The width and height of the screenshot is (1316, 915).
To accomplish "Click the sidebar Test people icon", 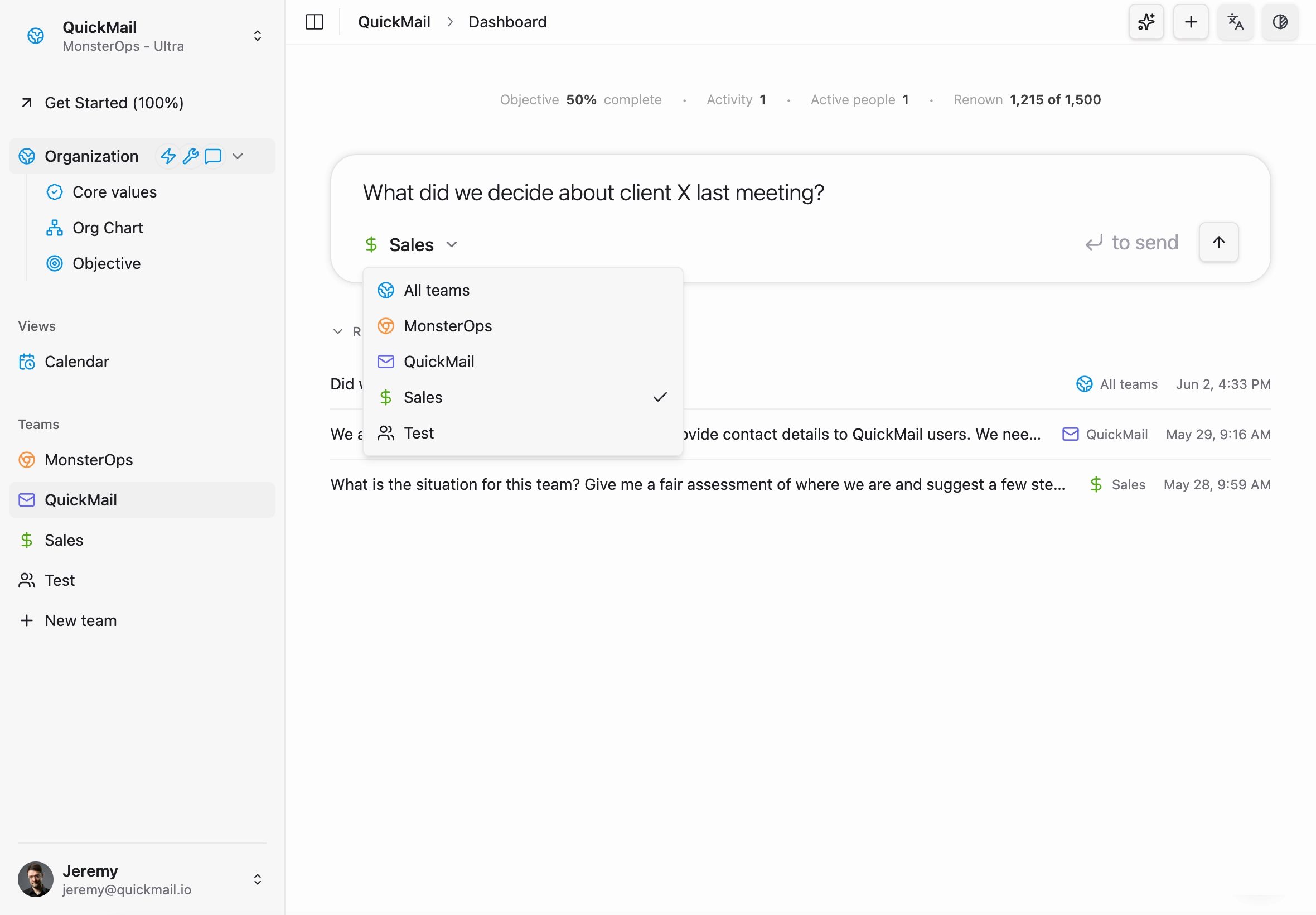I will click(26, 580).
